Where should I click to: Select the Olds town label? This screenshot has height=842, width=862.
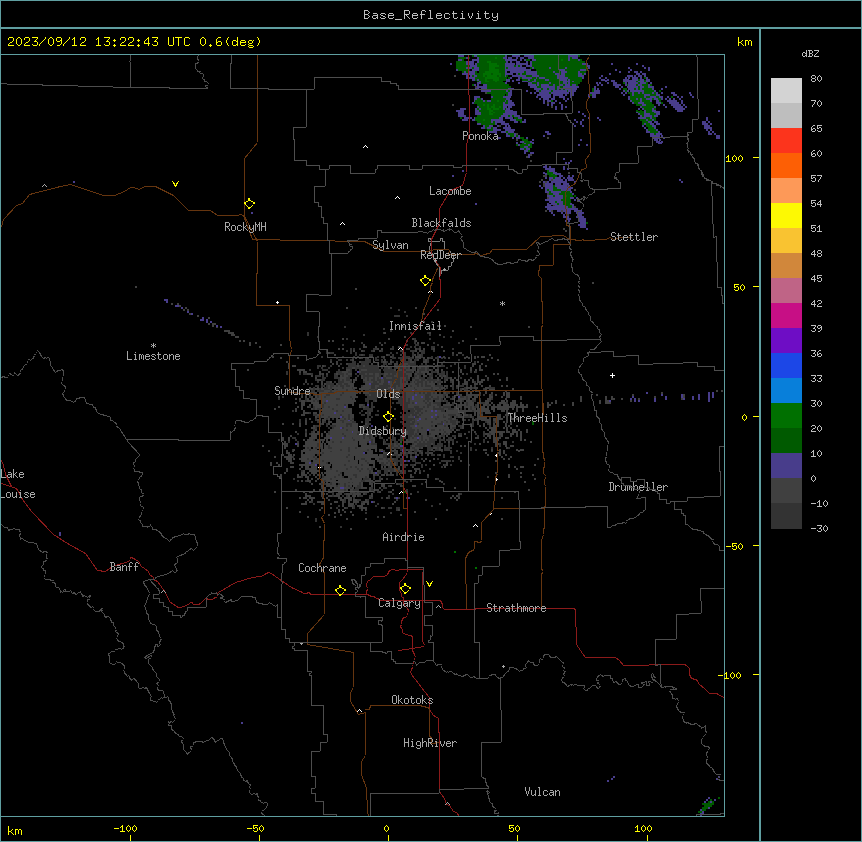pos(388,394)
